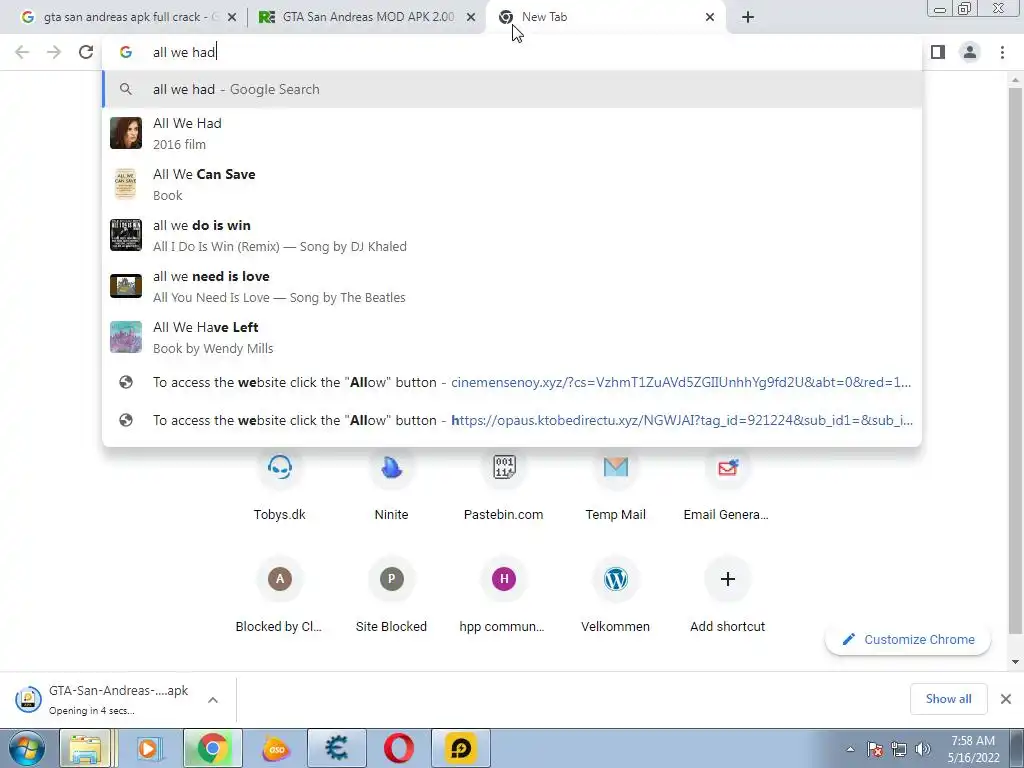Open the Site Blocked shortcut
The image size is (1024, 768).
[x=391, y=595]
